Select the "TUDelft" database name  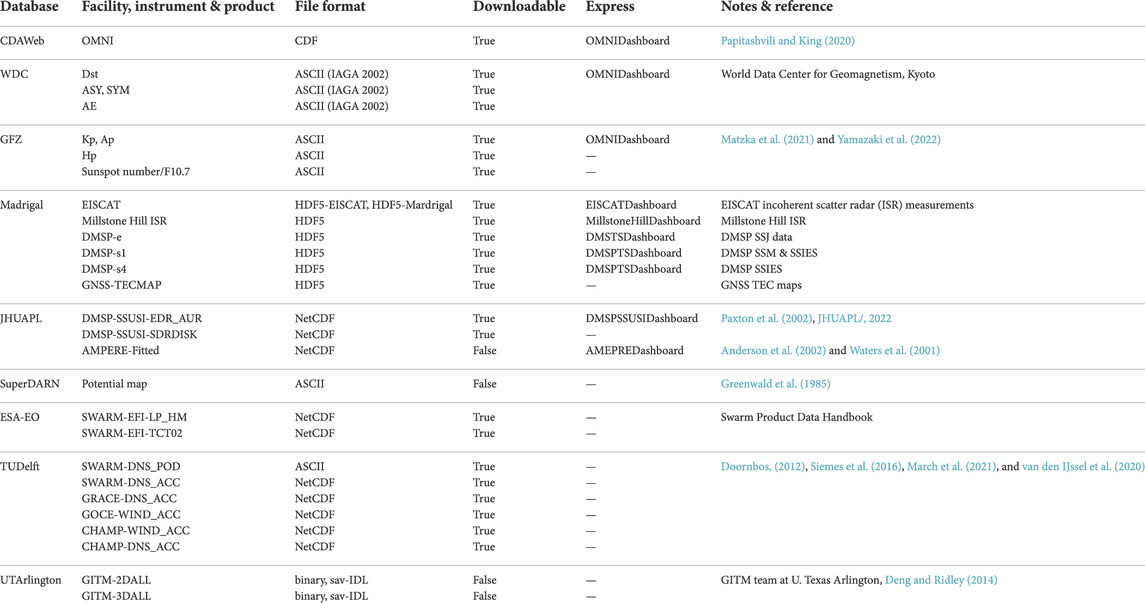(x=20, y=466)
